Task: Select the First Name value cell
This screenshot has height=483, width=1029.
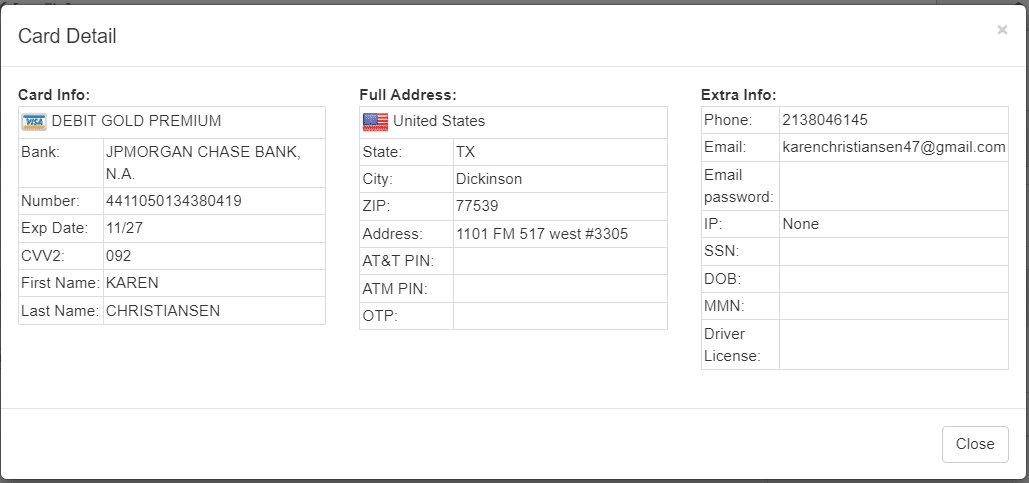Action: tap(213, 283)
